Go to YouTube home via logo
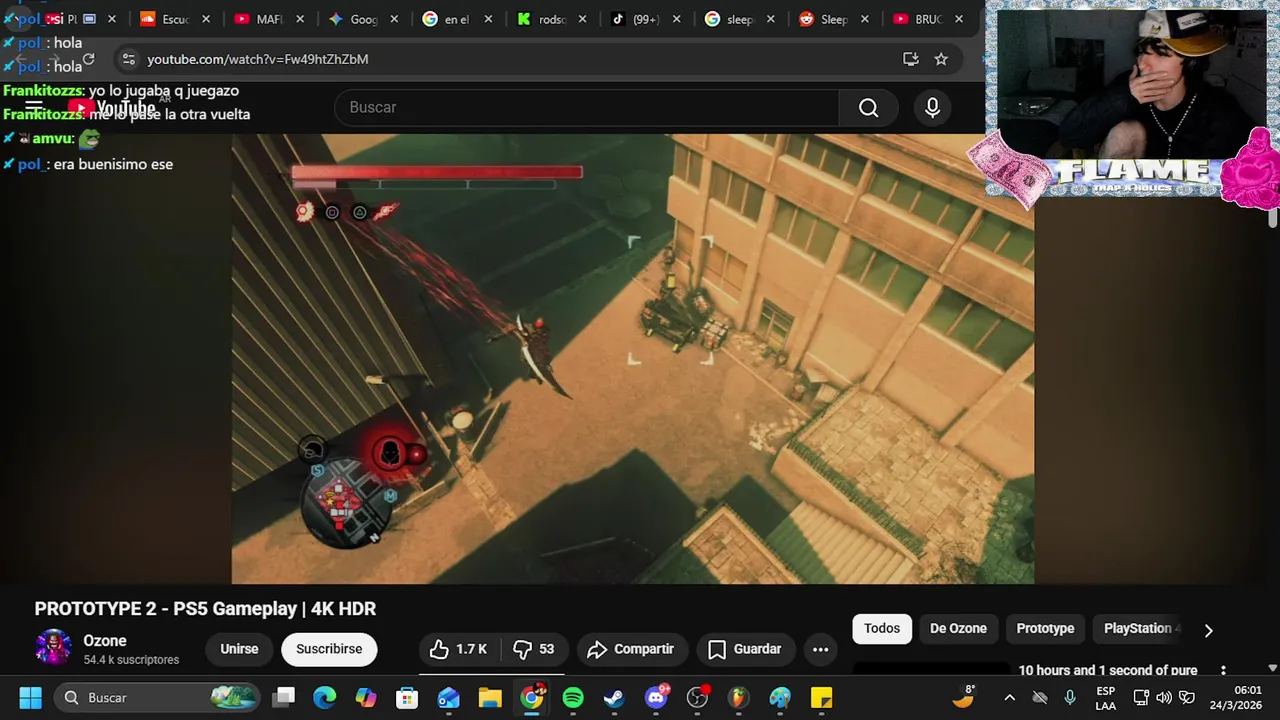Image resolution: width=1280 pixels, height=720 pixels. tap(111, 107)
